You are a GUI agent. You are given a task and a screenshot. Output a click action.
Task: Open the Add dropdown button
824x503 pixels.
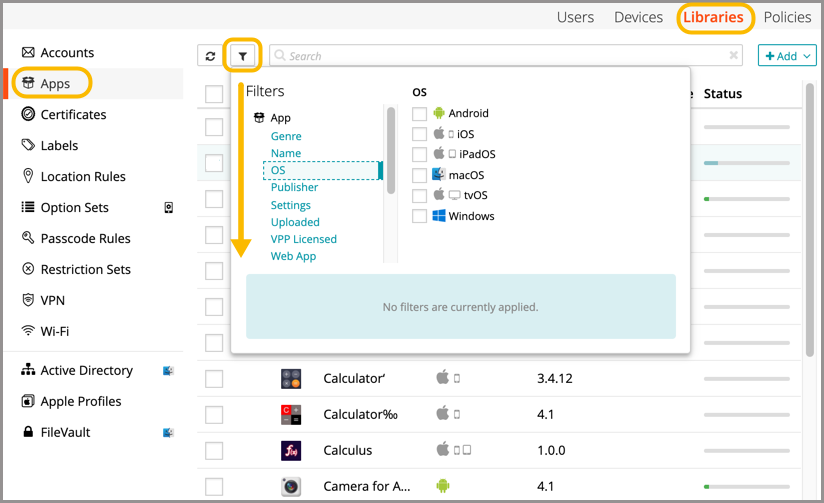click(787, 56)
